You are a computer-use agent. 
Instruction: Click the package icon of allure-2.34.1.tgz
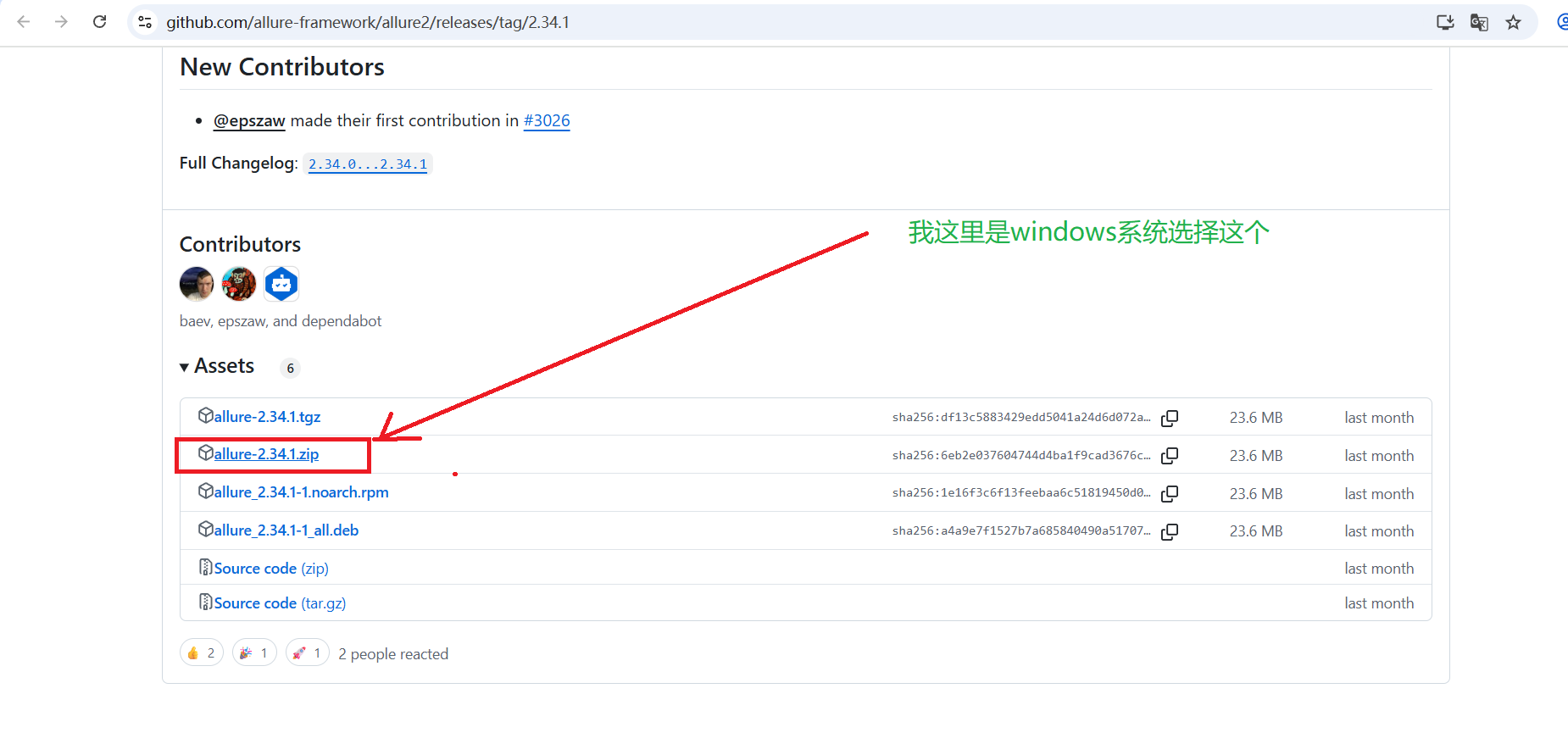coord(205,415)
